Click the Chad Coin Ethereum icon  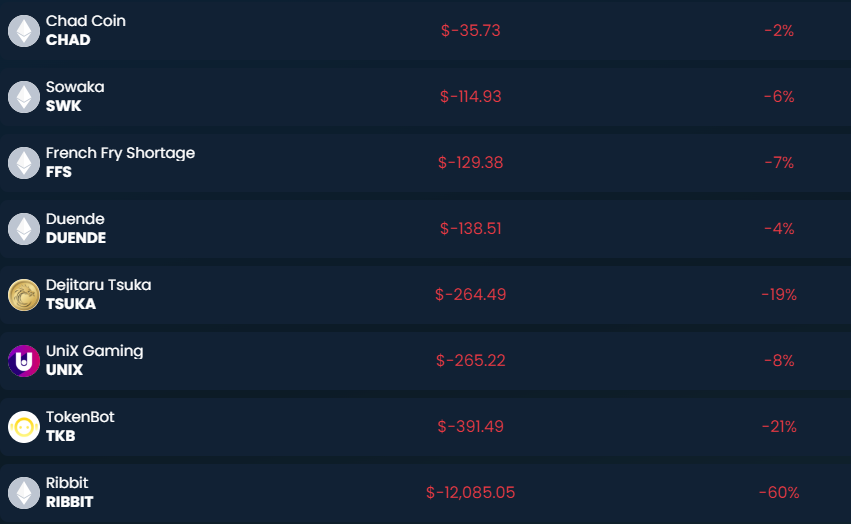click(23, 31)
